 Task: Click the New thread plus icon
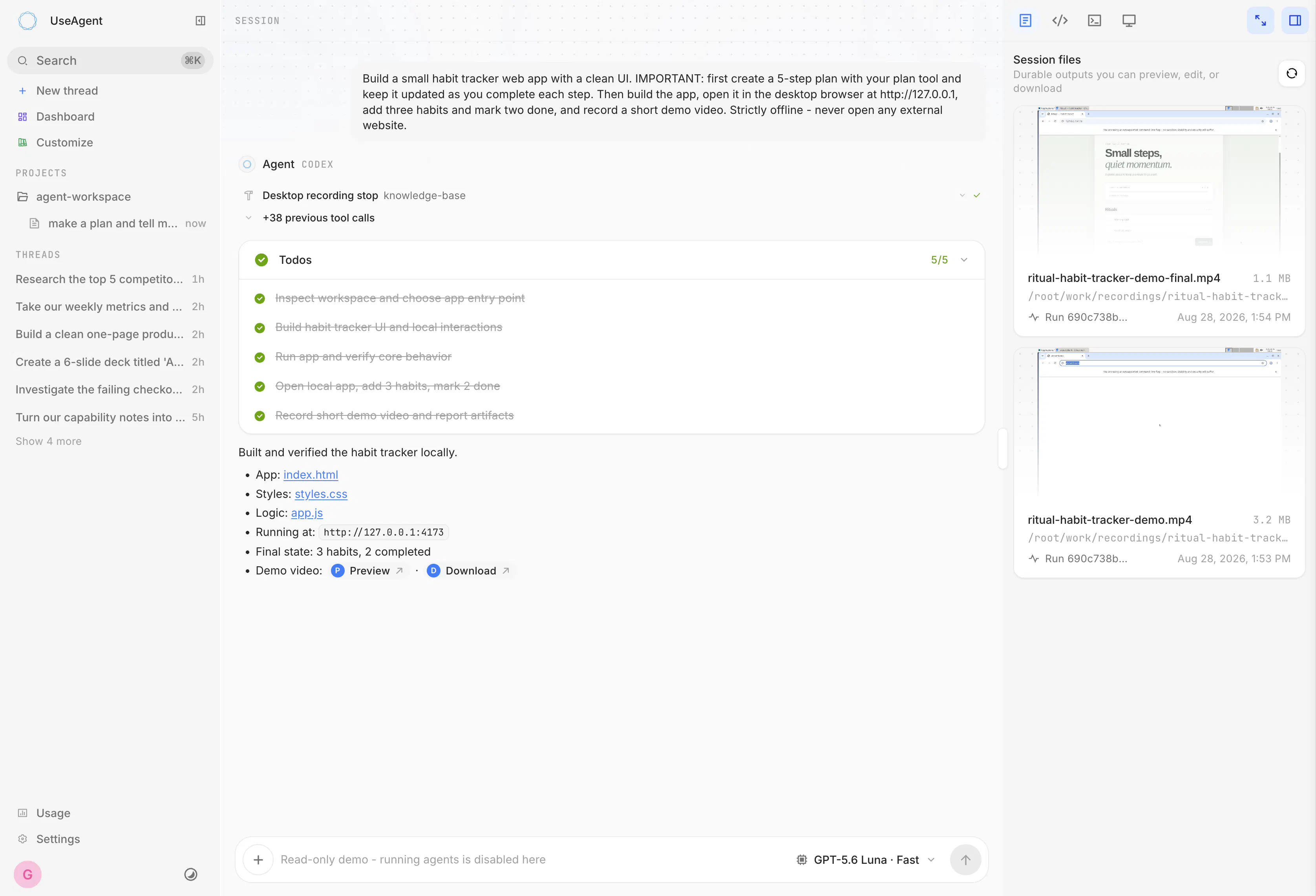[23, 91]
